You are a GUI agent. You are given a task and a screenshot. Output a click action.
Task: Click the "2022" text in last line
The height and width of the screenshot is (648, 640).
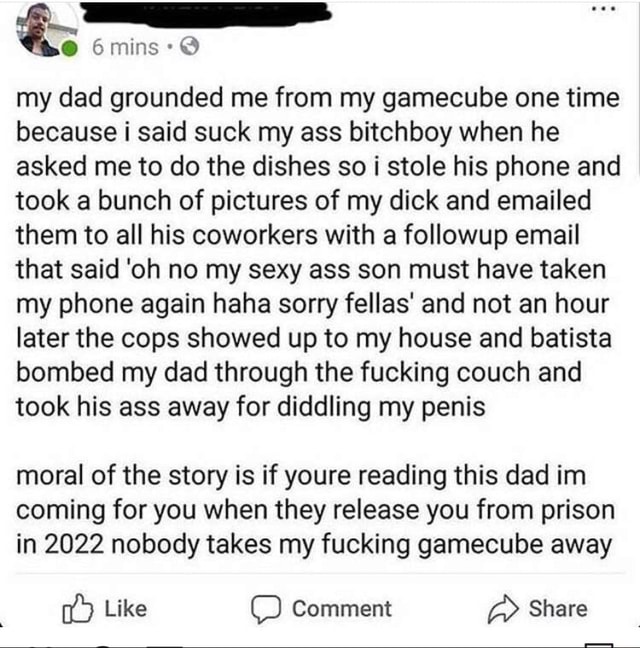74,544
